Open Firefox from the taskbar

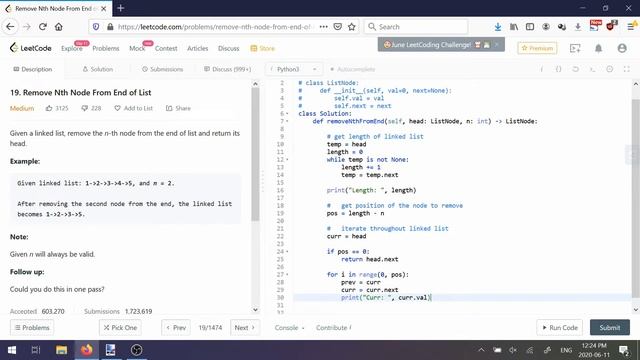(87, 350)
